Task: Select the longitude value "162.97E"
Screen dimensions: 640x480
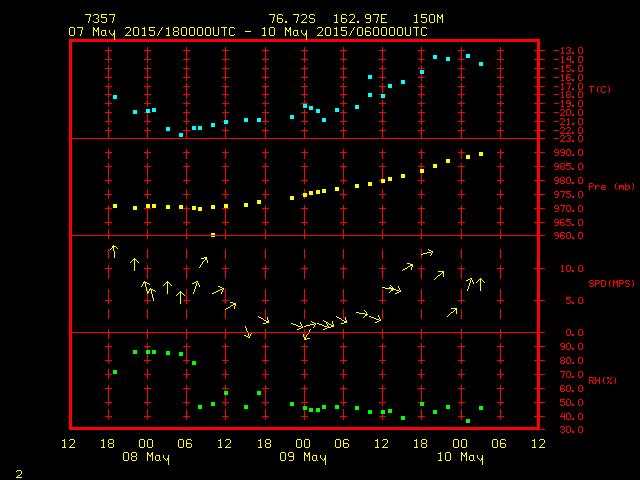Action: [360, 19]
